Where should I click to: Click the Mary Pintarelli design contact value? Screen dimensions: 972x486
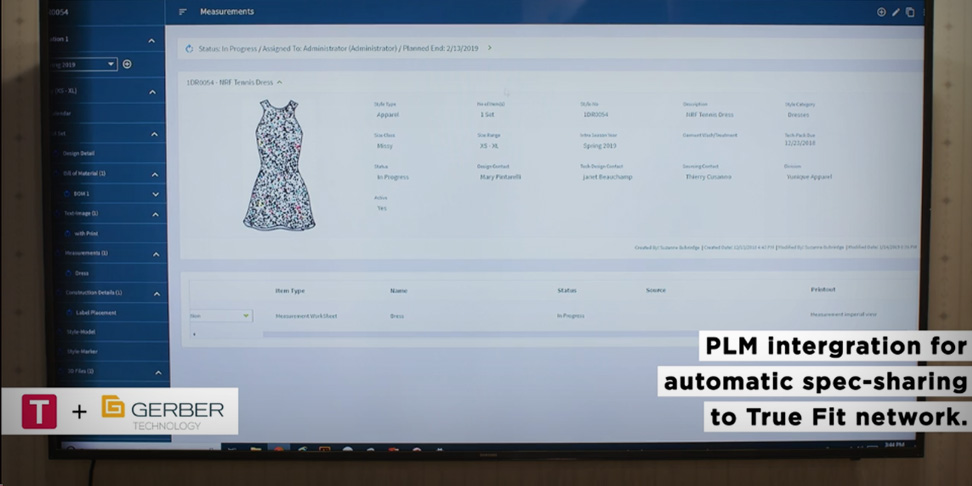pos(500,177)
